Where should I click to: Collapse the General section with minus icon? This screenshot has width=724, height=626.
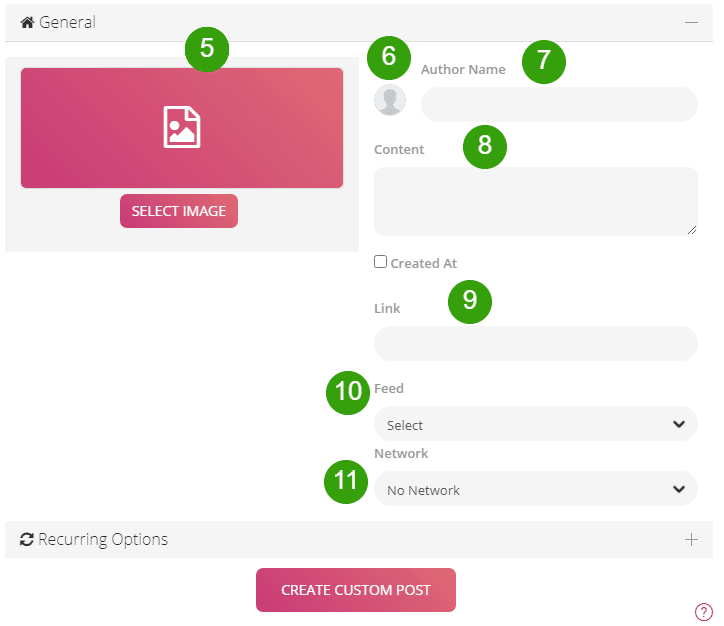tap(691, 21)
